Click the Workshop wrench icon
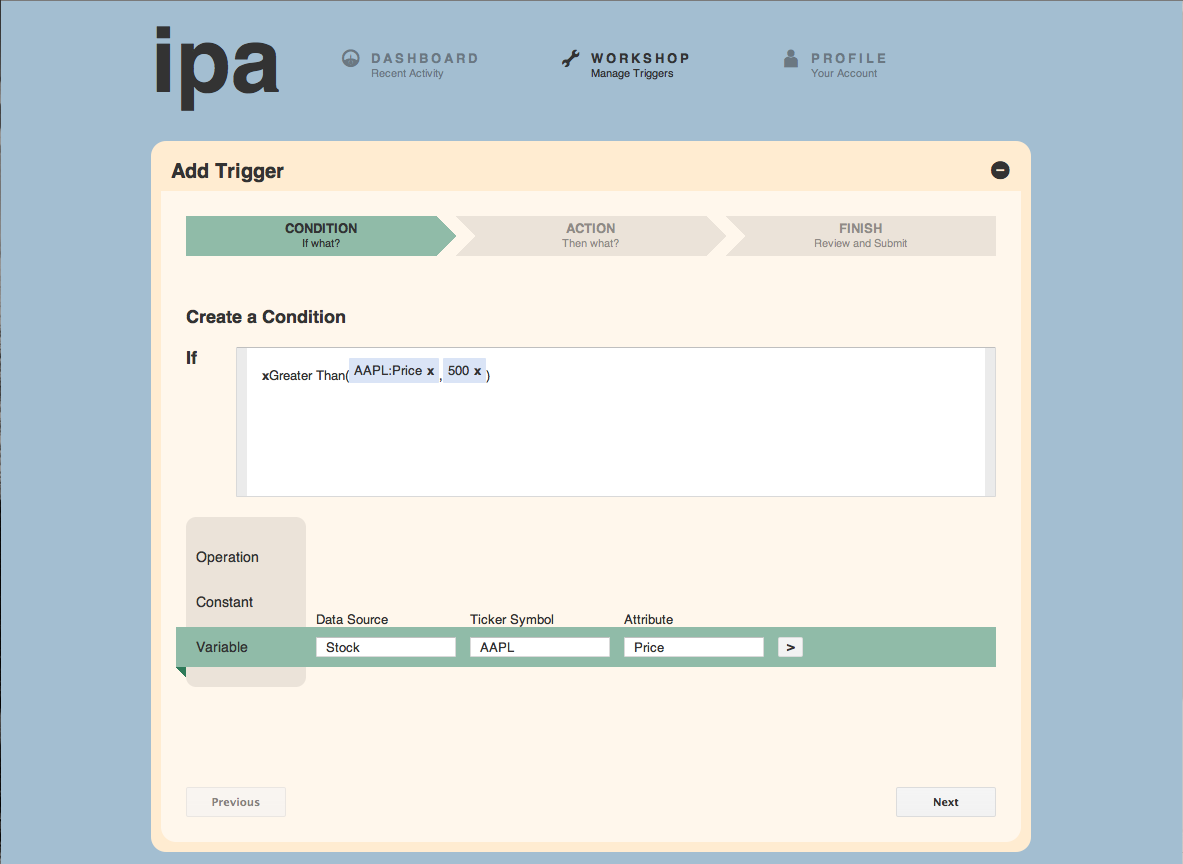 571,59
